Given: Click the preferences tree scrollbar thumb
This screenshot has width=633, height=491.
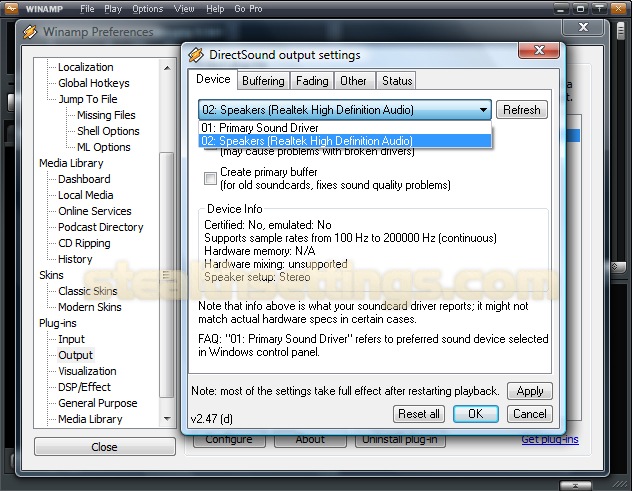Looking at the screenshot, I should coord(166,275).
